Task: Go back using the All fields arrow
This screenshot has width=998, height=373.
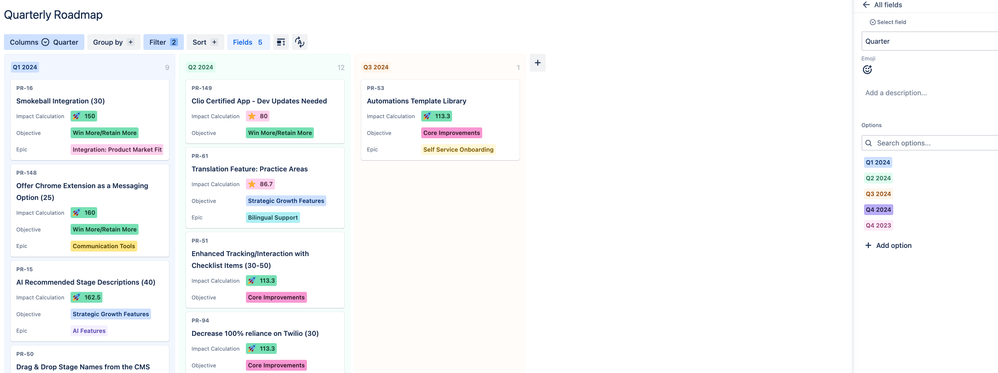Action: pyautogui.click(x=866, y=4)
